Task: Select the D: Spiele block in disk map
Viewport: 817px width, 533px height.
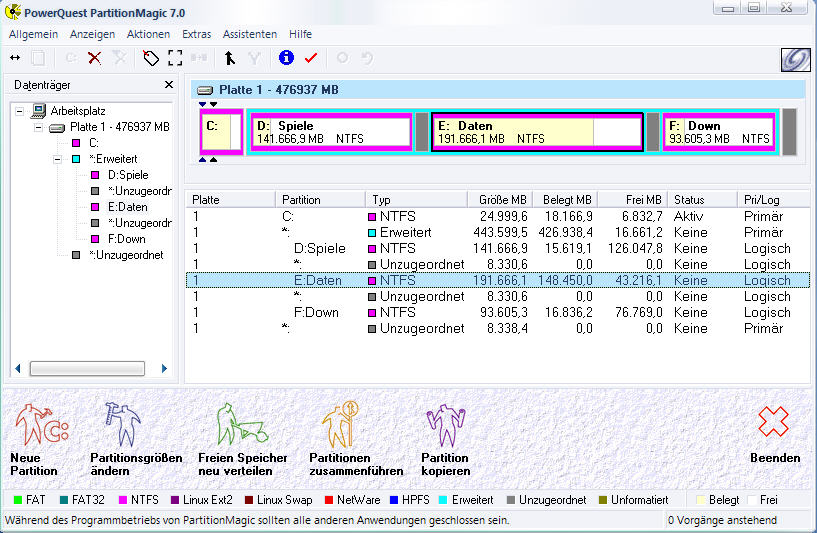Action: [x=331, y=132]
